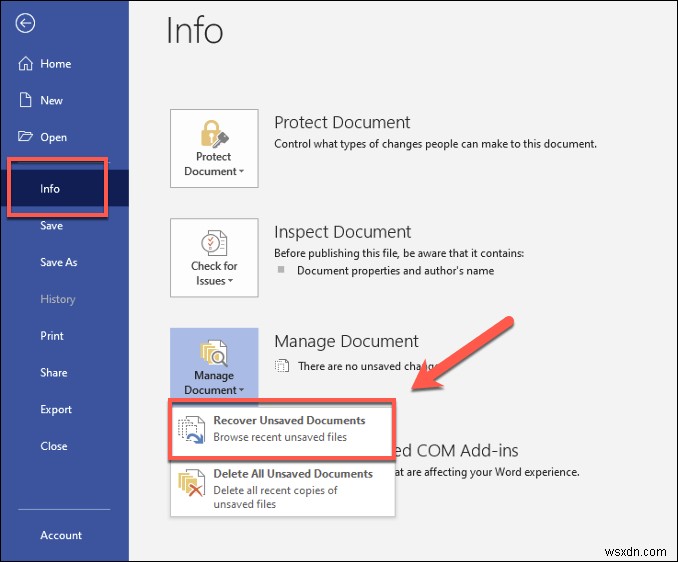678x562 pixels.
Task: Click the padlock and key Protect icon
Action: click(214, 134)
